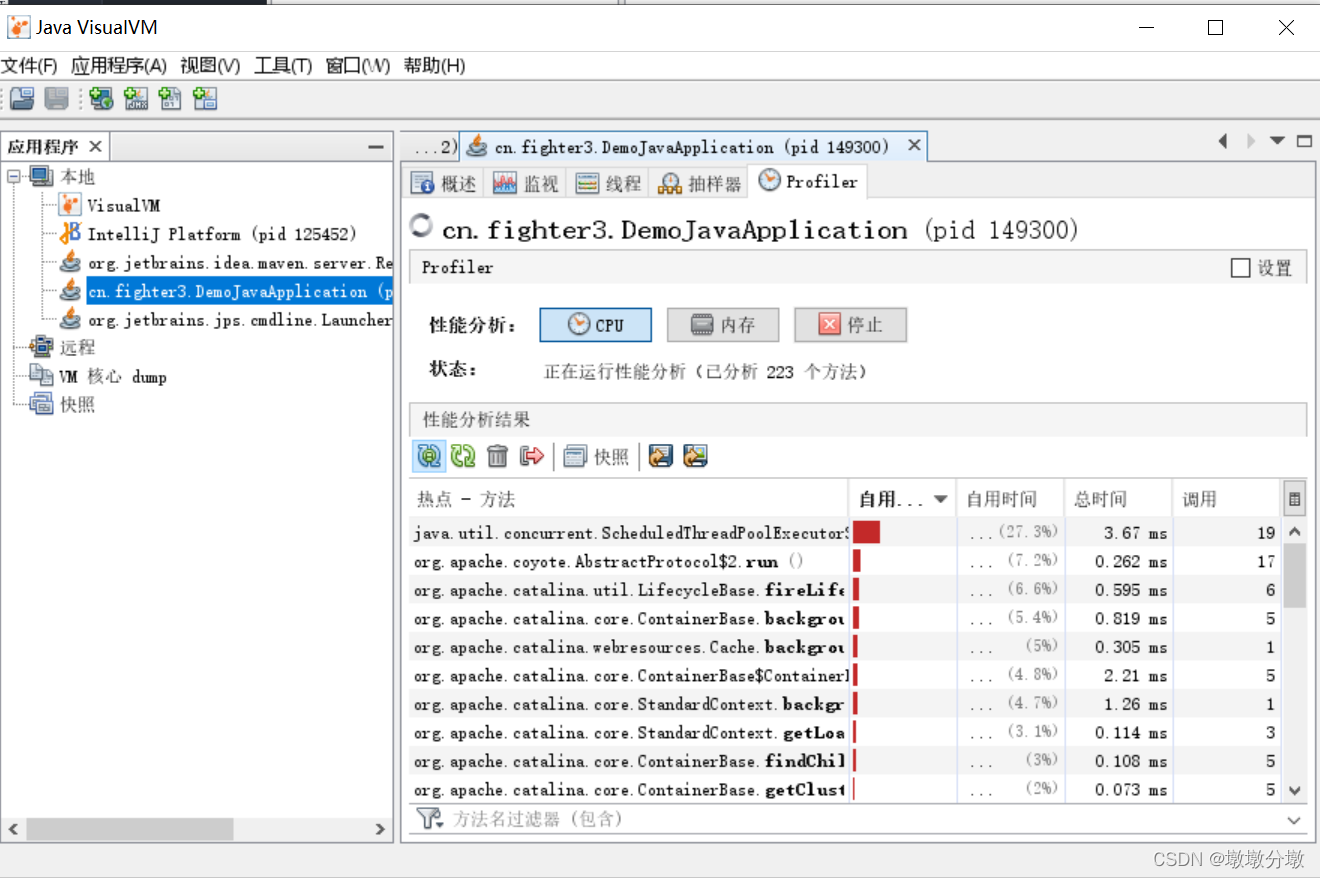Click the IntelliJ Platform tree icon
This screenshot has width=1320, height=878.
click(x=70, y=234)
